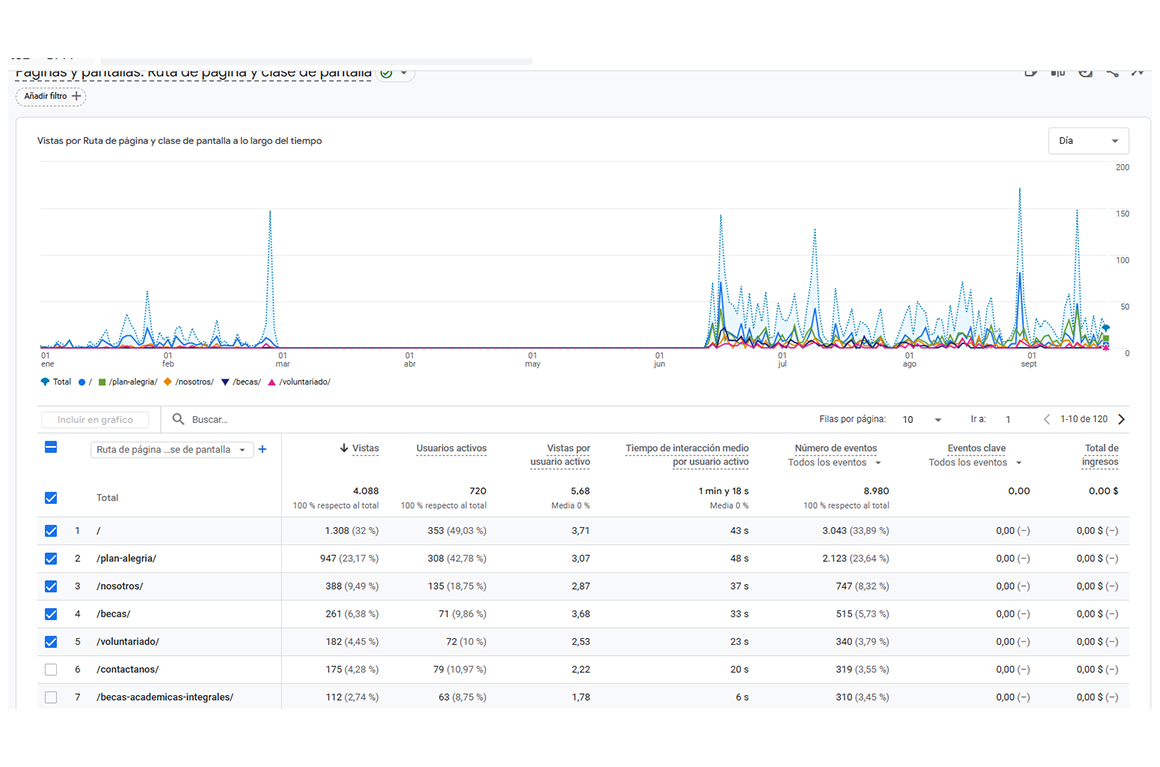Click the Añadir filtro button
The image size is (1160, 767).
(51, 96)
